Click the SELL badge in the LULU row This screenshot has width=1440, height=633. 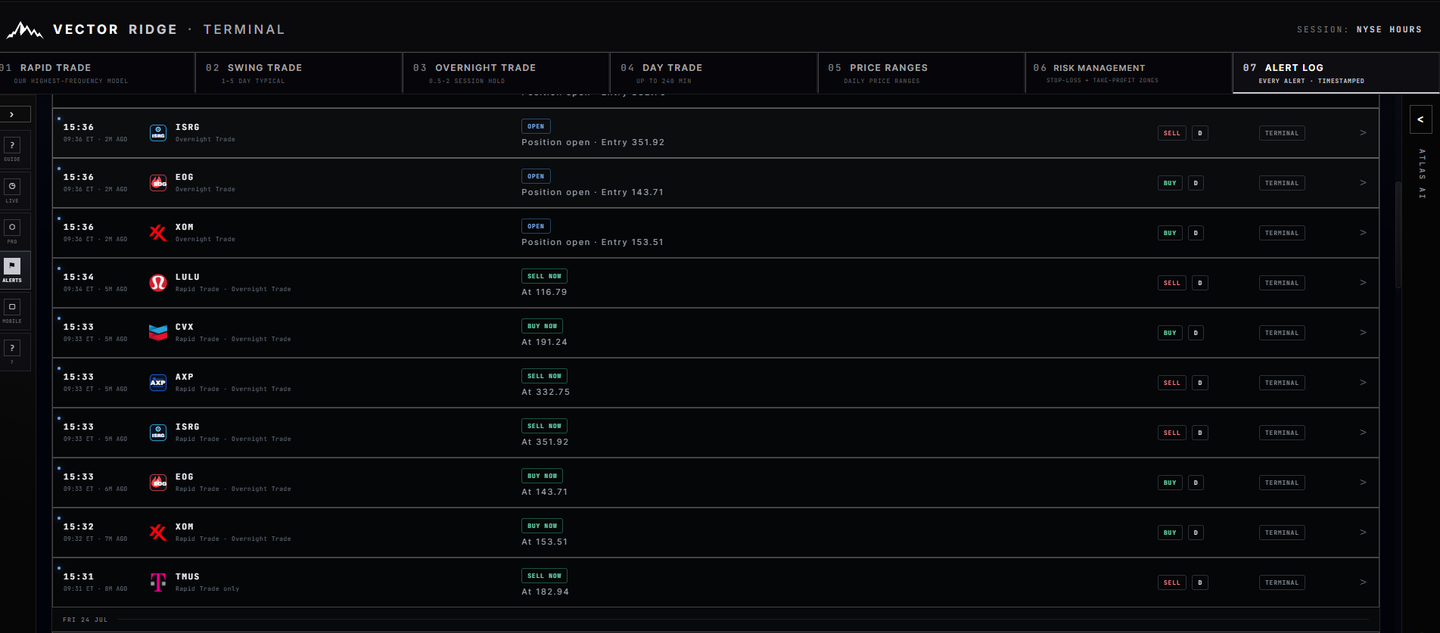coord(1172,283)
